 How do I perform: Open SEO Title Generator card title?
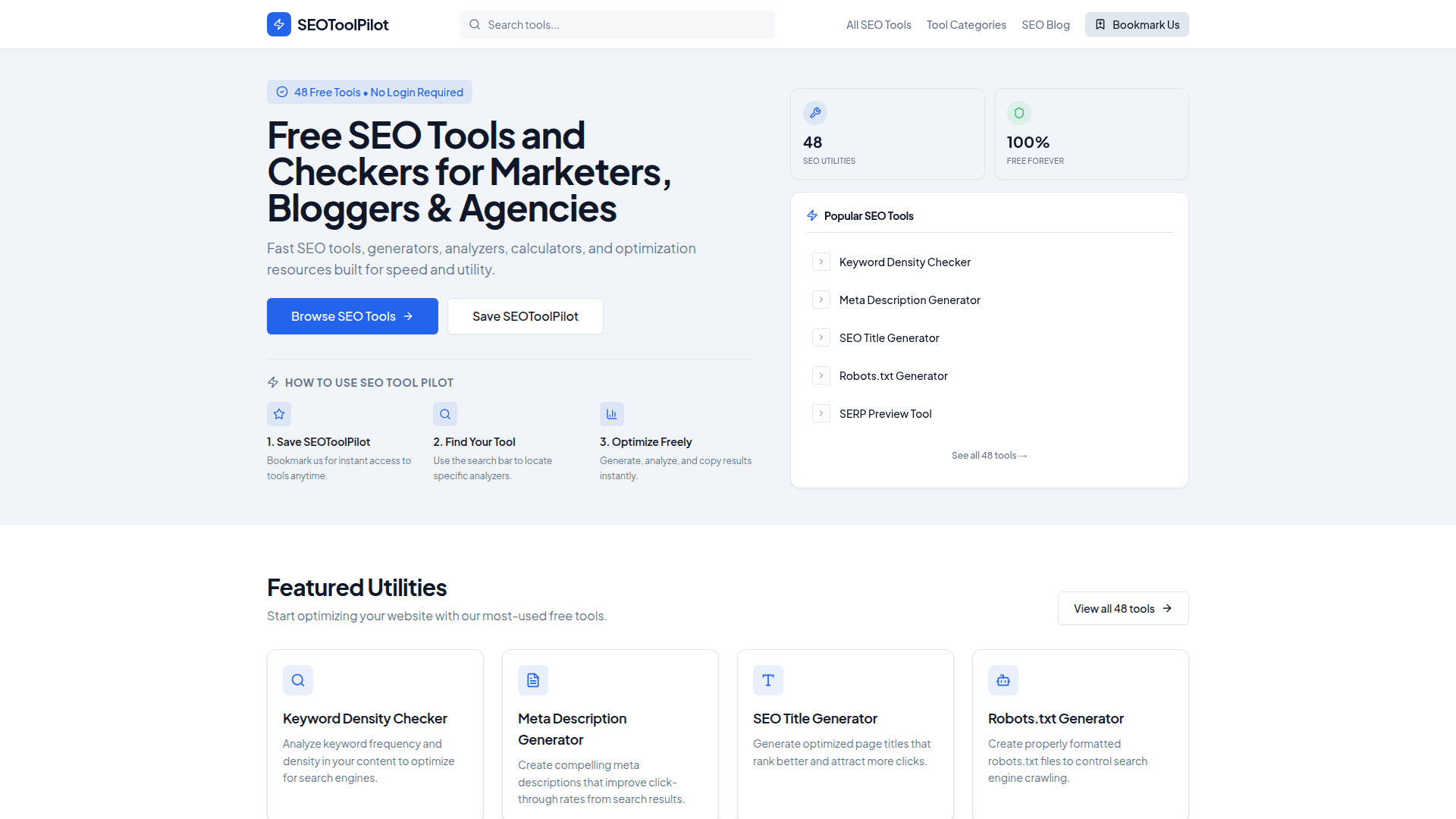(x=815, y=718)
